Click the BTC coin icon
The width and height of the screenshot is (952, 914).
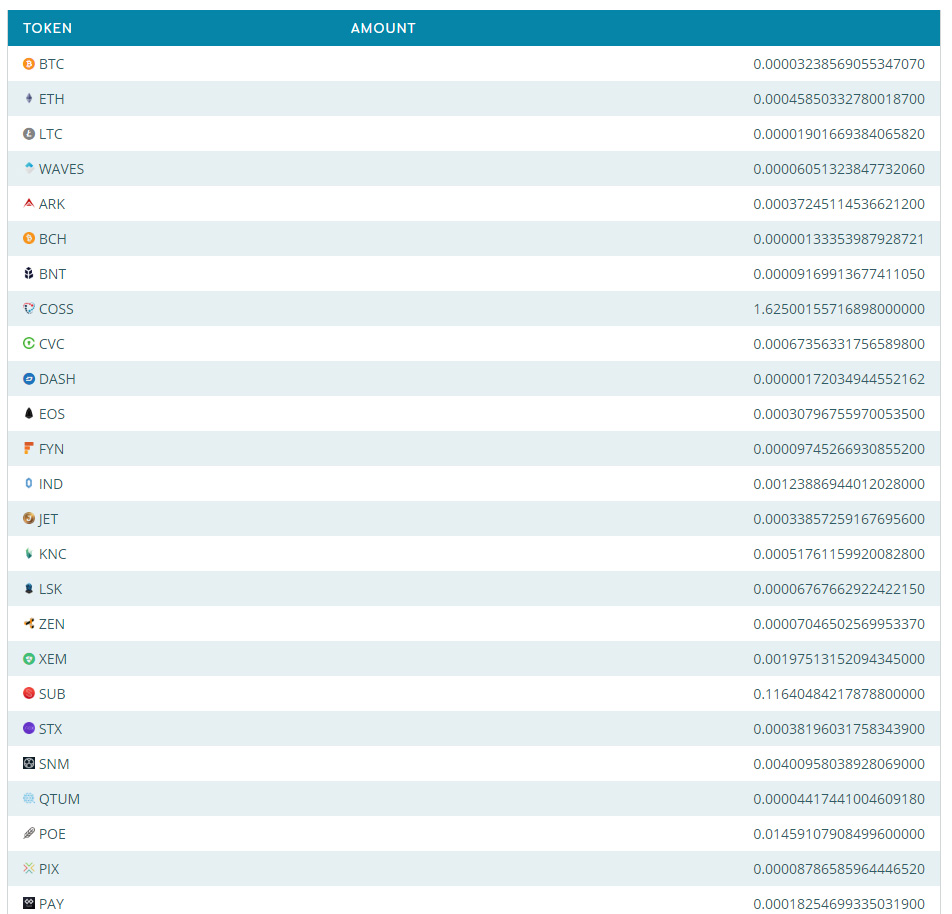[x=29, y=64]
